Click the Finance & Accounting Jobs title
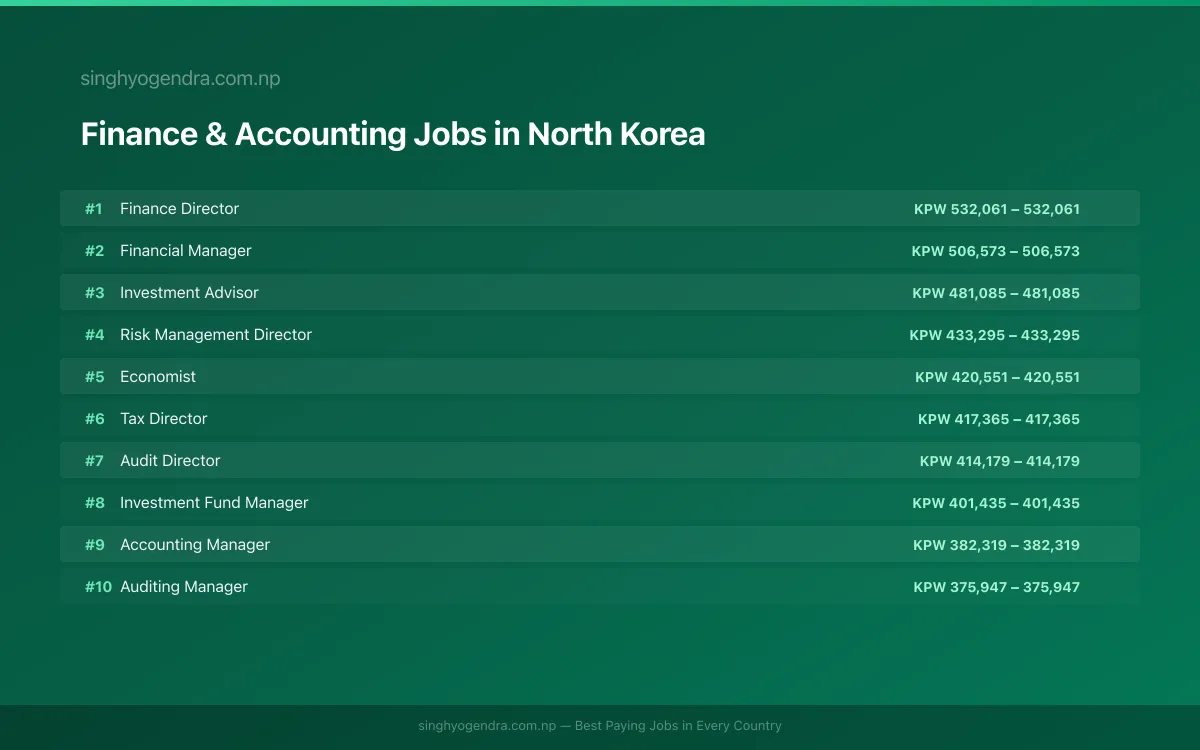Screen dimensions: 1200x750 [393, 134]
